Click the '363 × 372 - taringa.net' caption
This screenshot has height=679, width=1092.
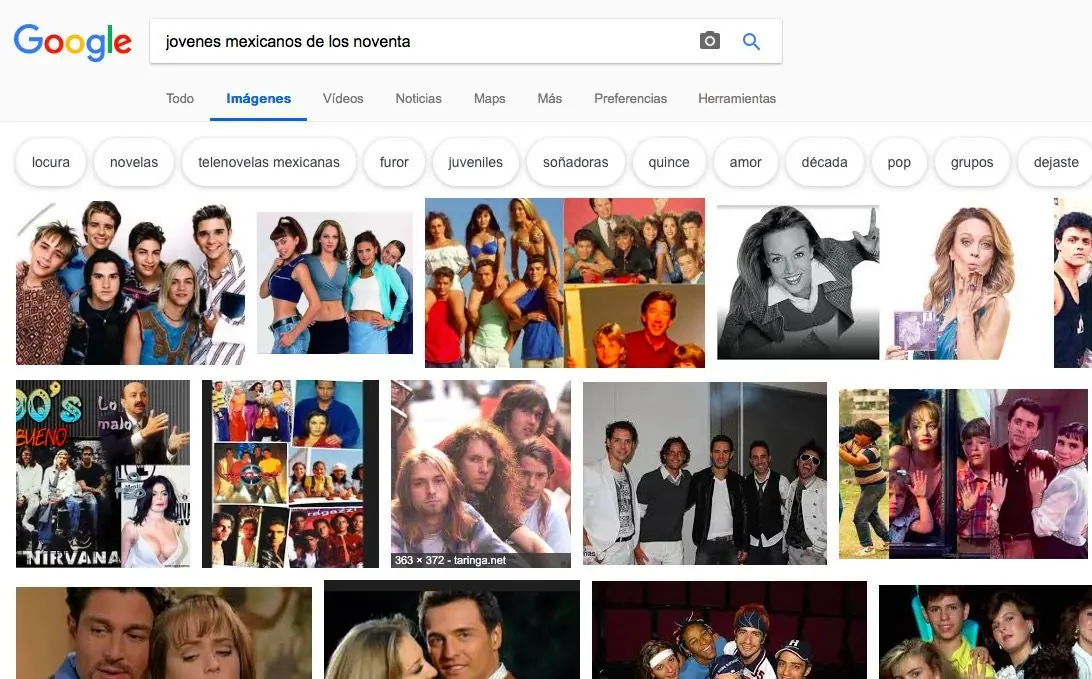(450, 560)
